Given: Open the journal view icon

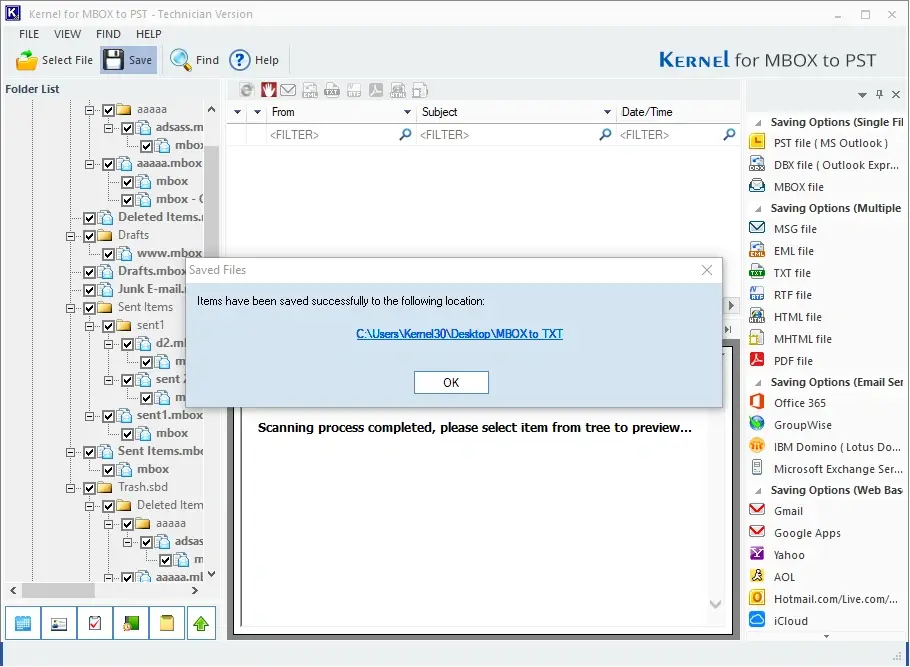Looking at the screenshot, I should (x=131, y=623).
